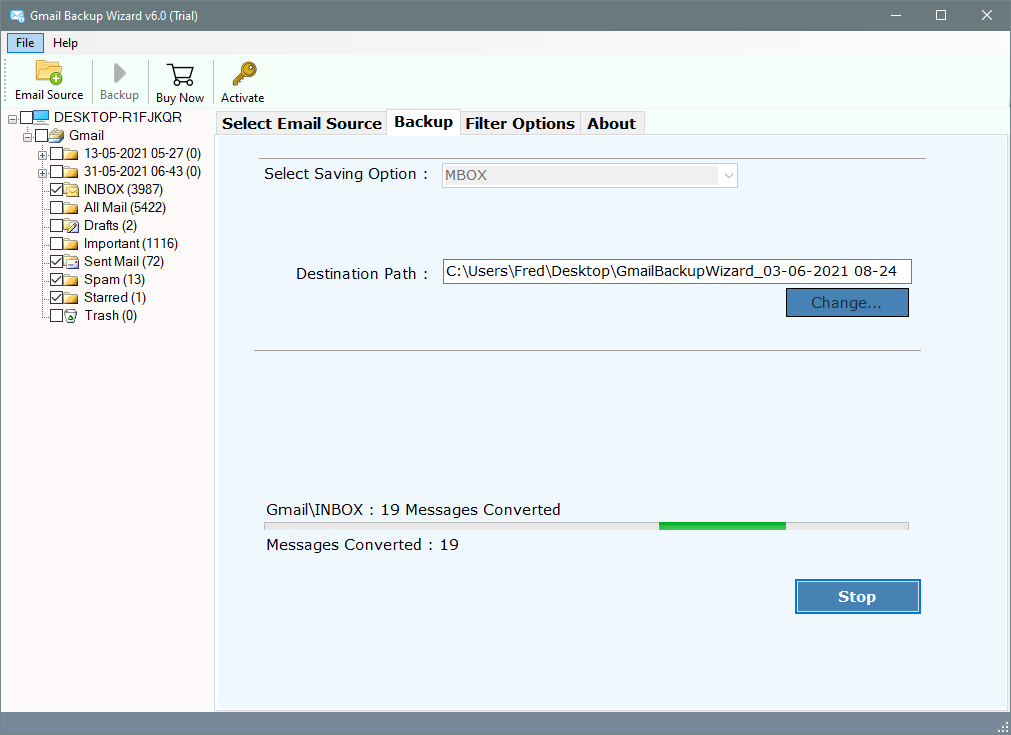This screenshot has height=735, width=1011.
Task: Click the Stop button
Action: point(857,596)
